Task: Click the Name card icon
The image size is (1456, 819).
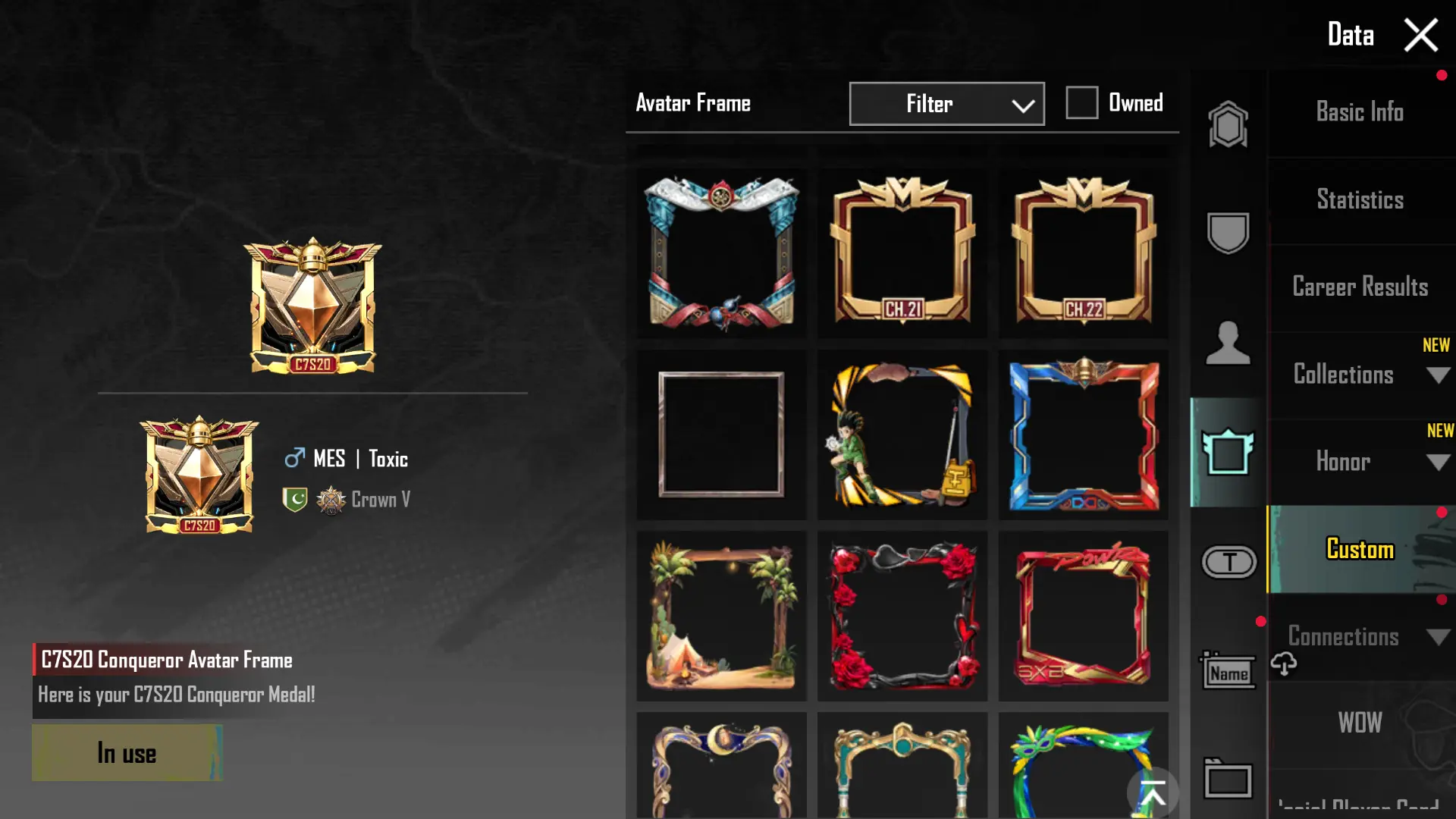Action: click(x=1228, y=670)
